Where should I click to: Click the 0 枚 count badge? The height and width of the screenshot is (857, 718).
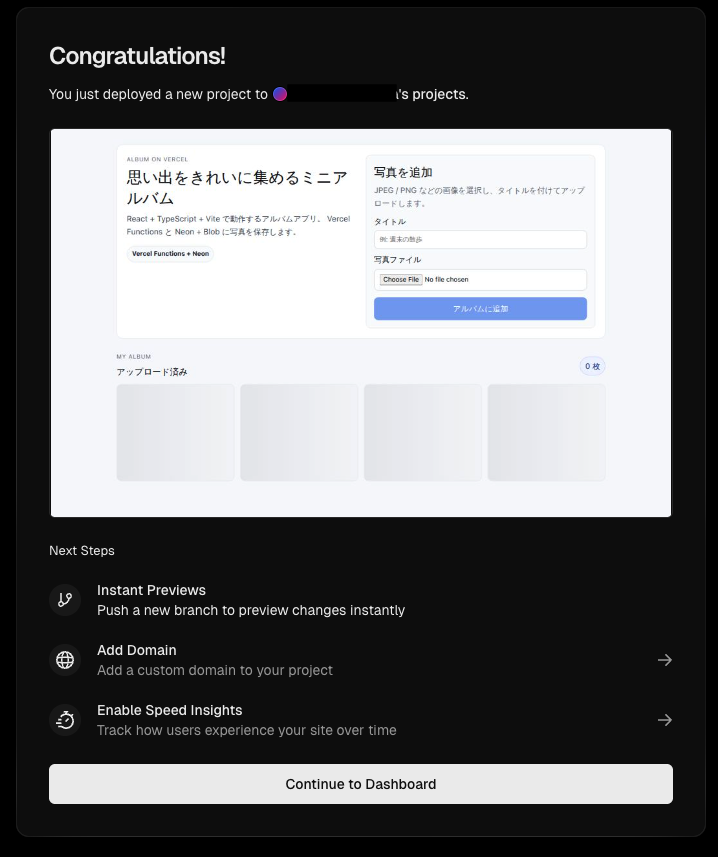[x=592, y=366]
